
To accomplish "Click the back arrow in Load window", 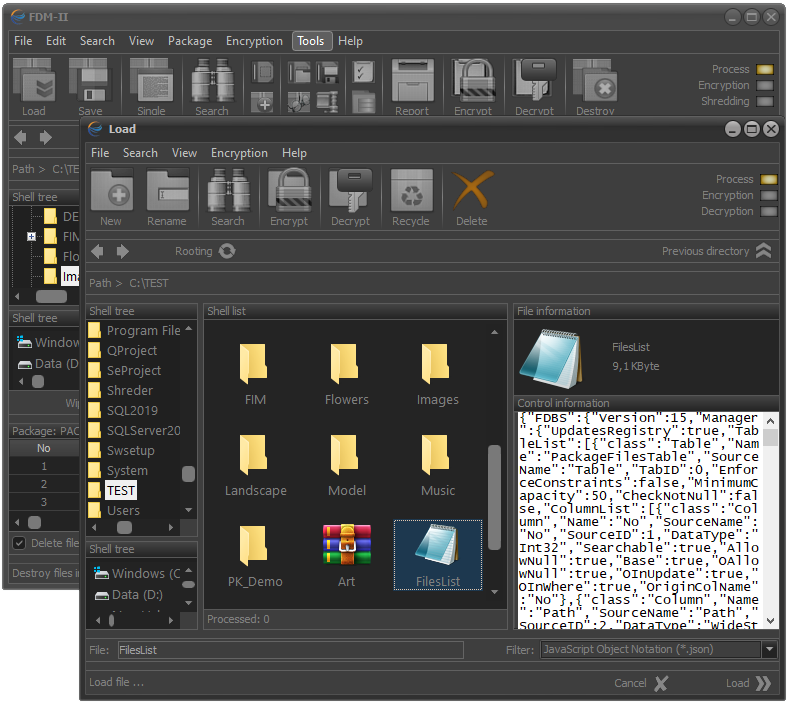I will [x=97, y=251].
